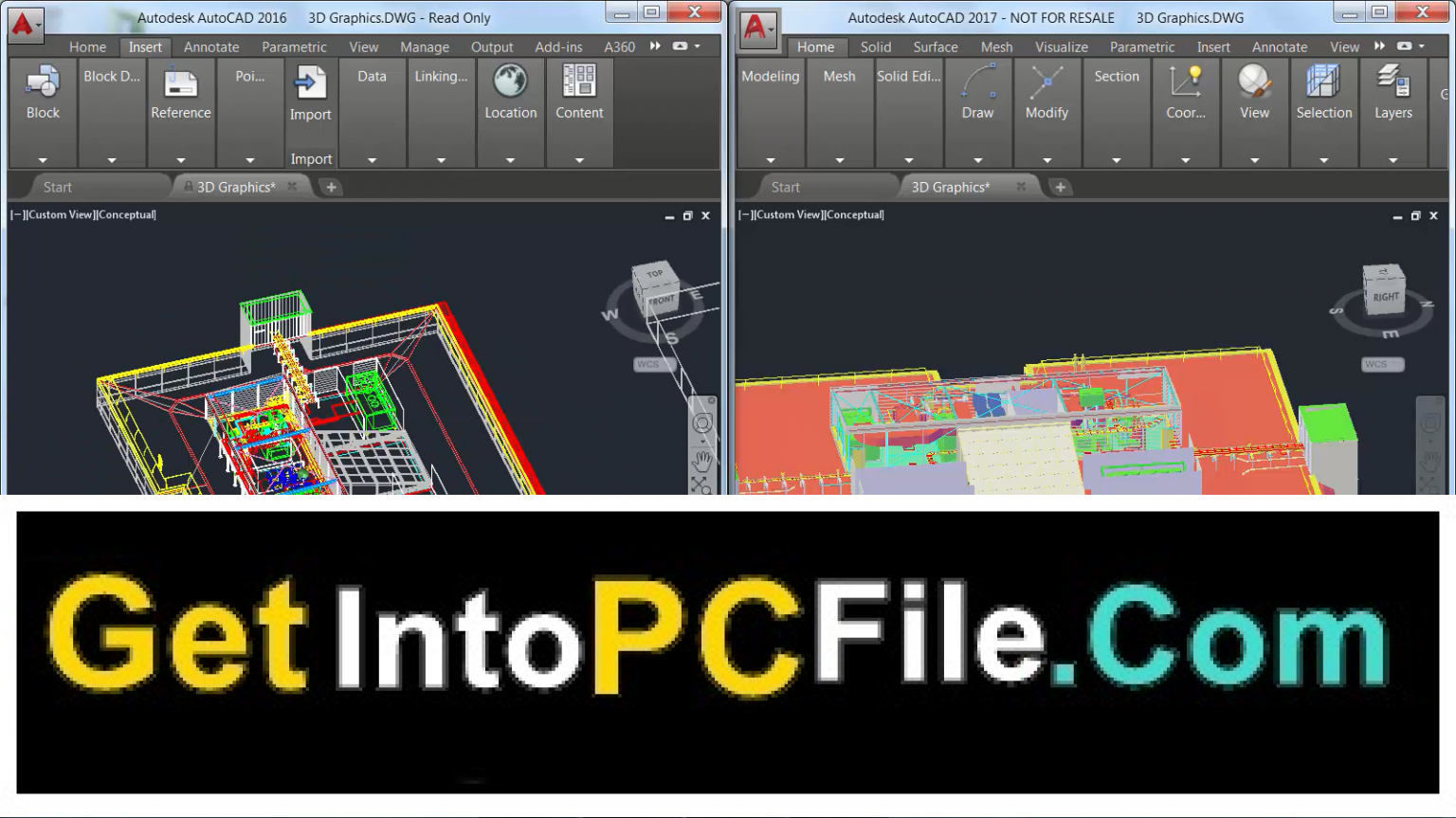Click the Block icon in AutoCAD 2016
The height and width of the screenshot is (818, 1456).
click(x=43, y=82)
